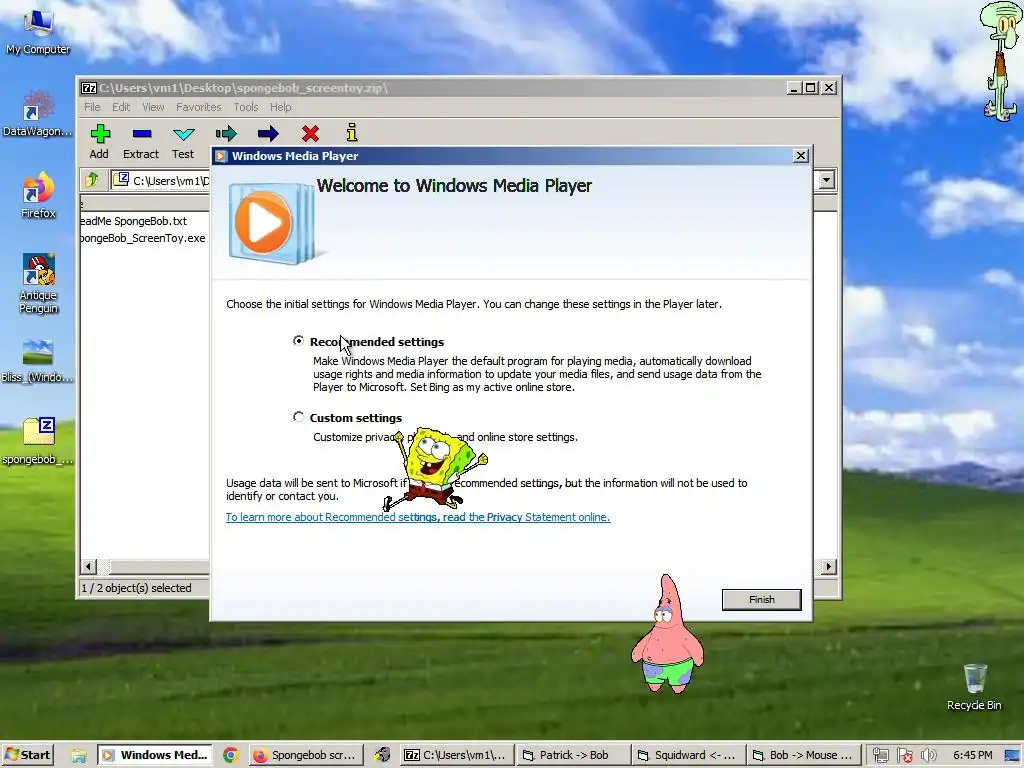Open 7-Zip Edit menu
The image size is (1024, 768).
(x=121, y=106)
